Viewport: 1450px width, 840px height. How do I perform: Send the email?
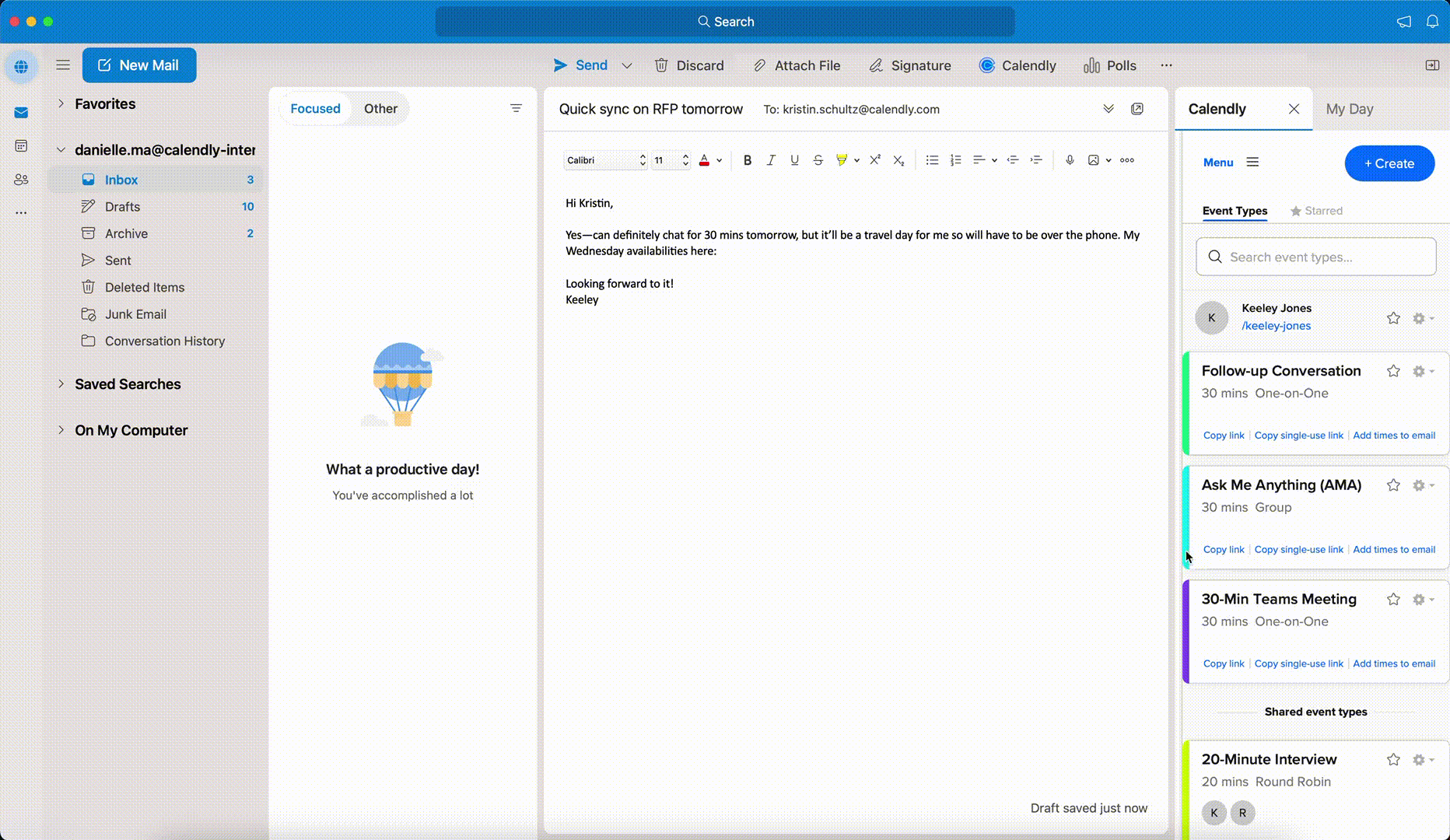pyautogui.click(x=580, y=65)
